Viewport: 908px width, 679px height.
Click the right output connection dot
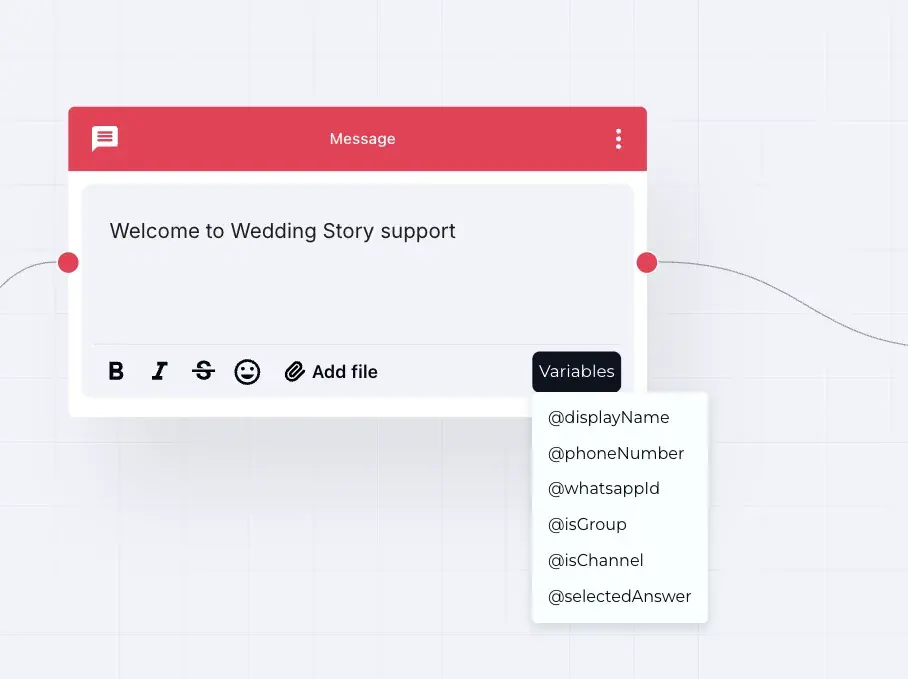pos(646,262)
